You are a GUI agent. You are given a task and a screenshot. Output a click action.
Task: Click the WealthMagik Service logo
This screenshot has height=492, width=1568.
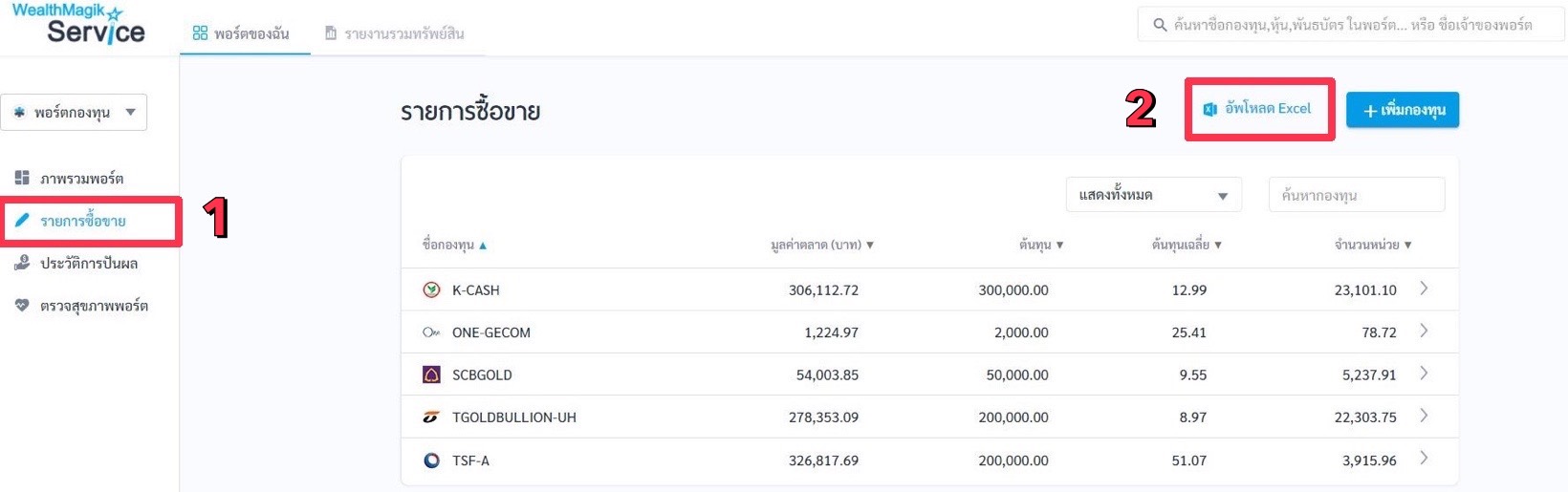pos(78,24)
